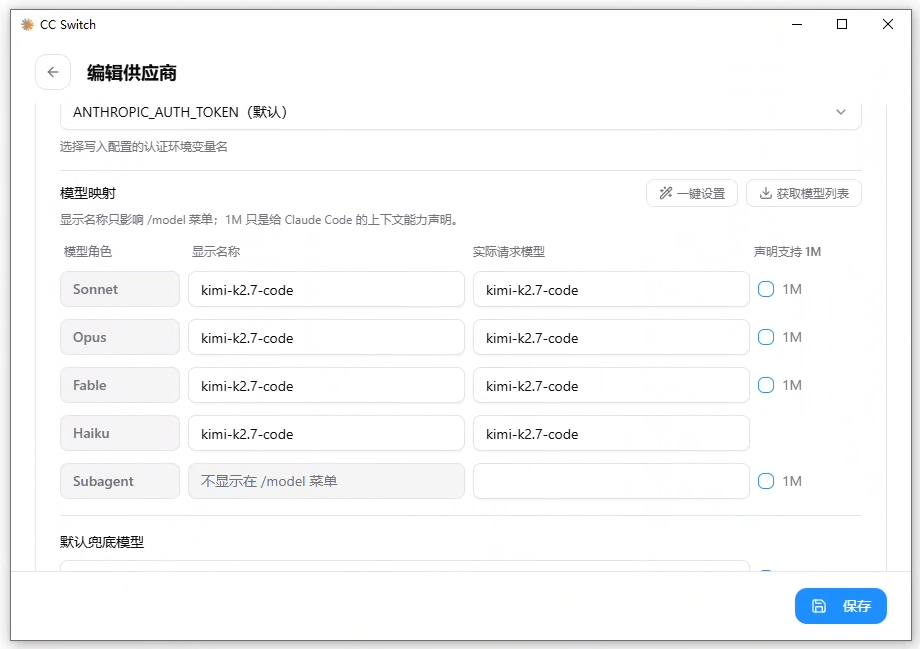Screen dimensions: 920x649
Task: Click the 默认兜底模型 section heading
Action: (102, 542)
